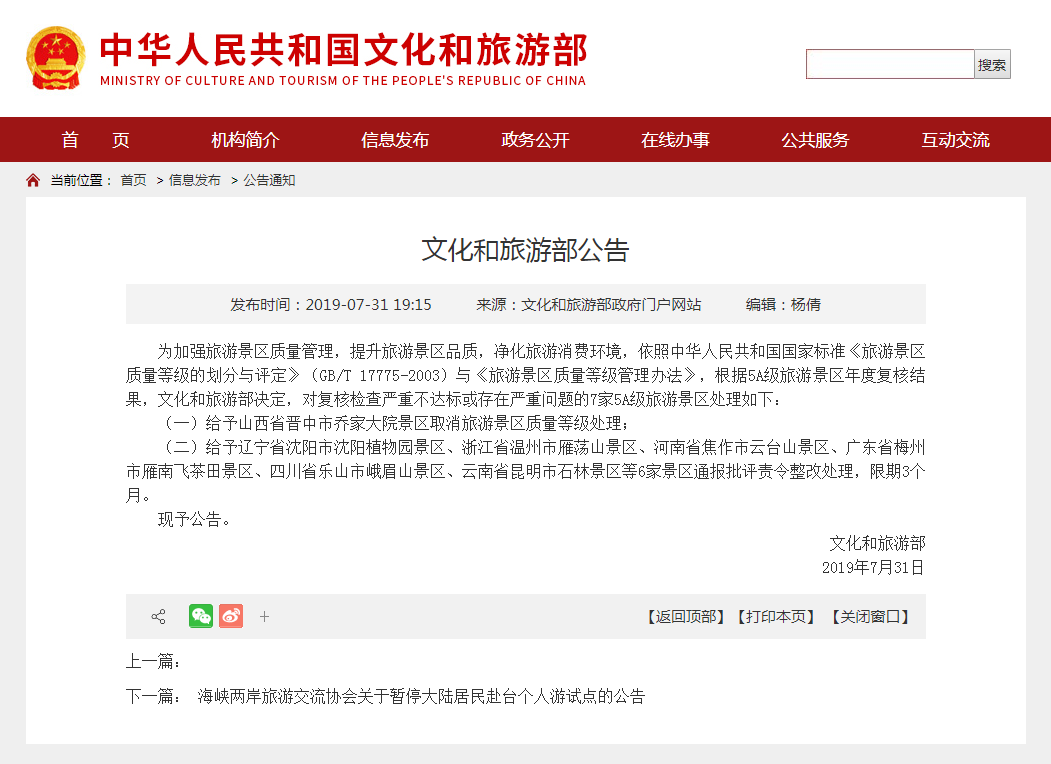Go to 公告通知 breadcrumb link
This screenshot has width=1051, height=764.
pyautogui.click(x=269, y=180)
